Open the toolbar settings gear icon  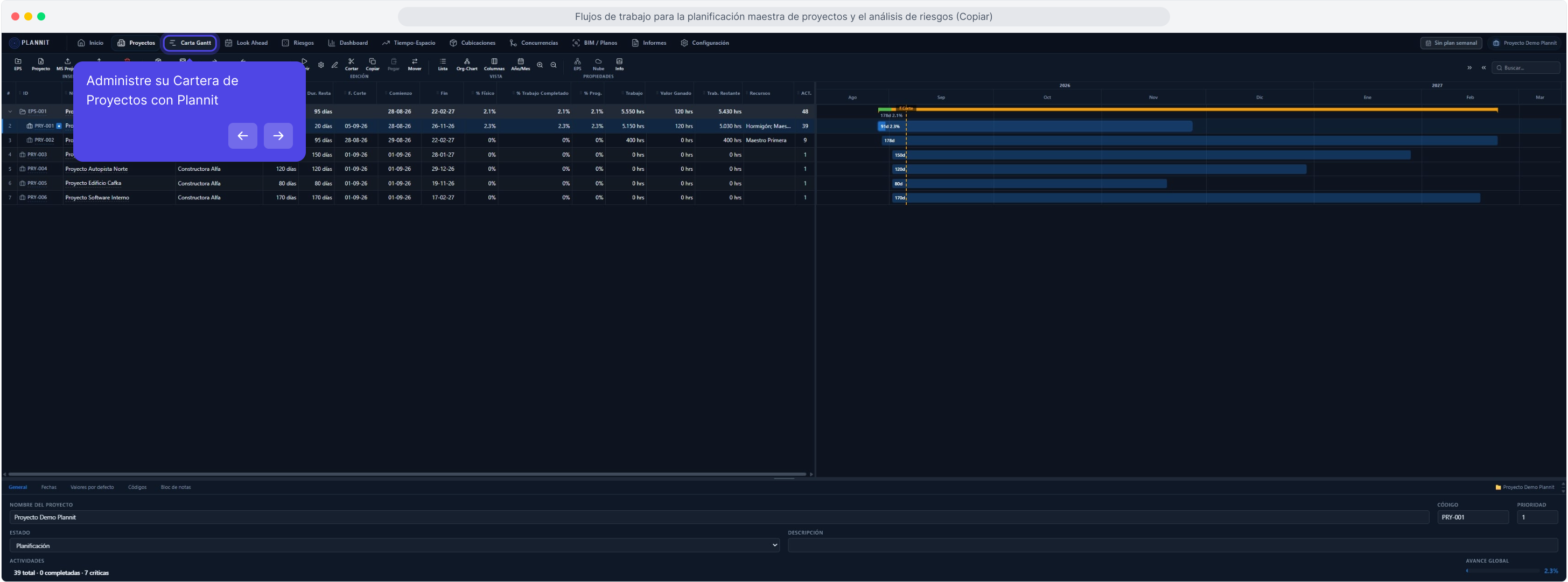pos(321,65)
